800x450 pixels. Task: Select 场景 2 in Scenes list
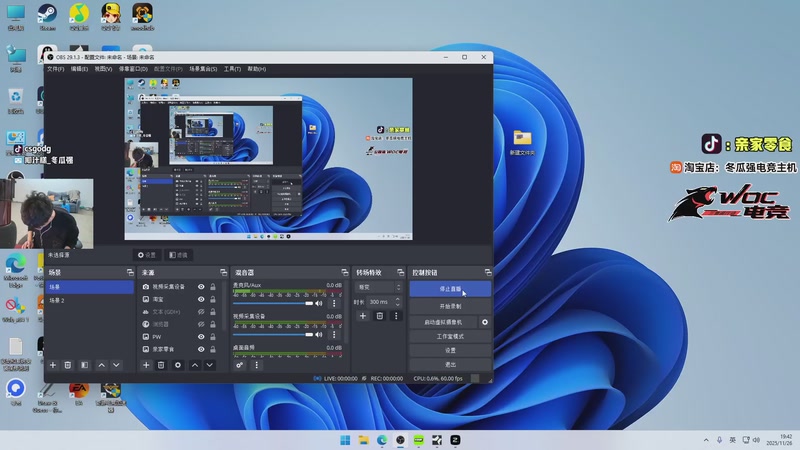(89, 301)
